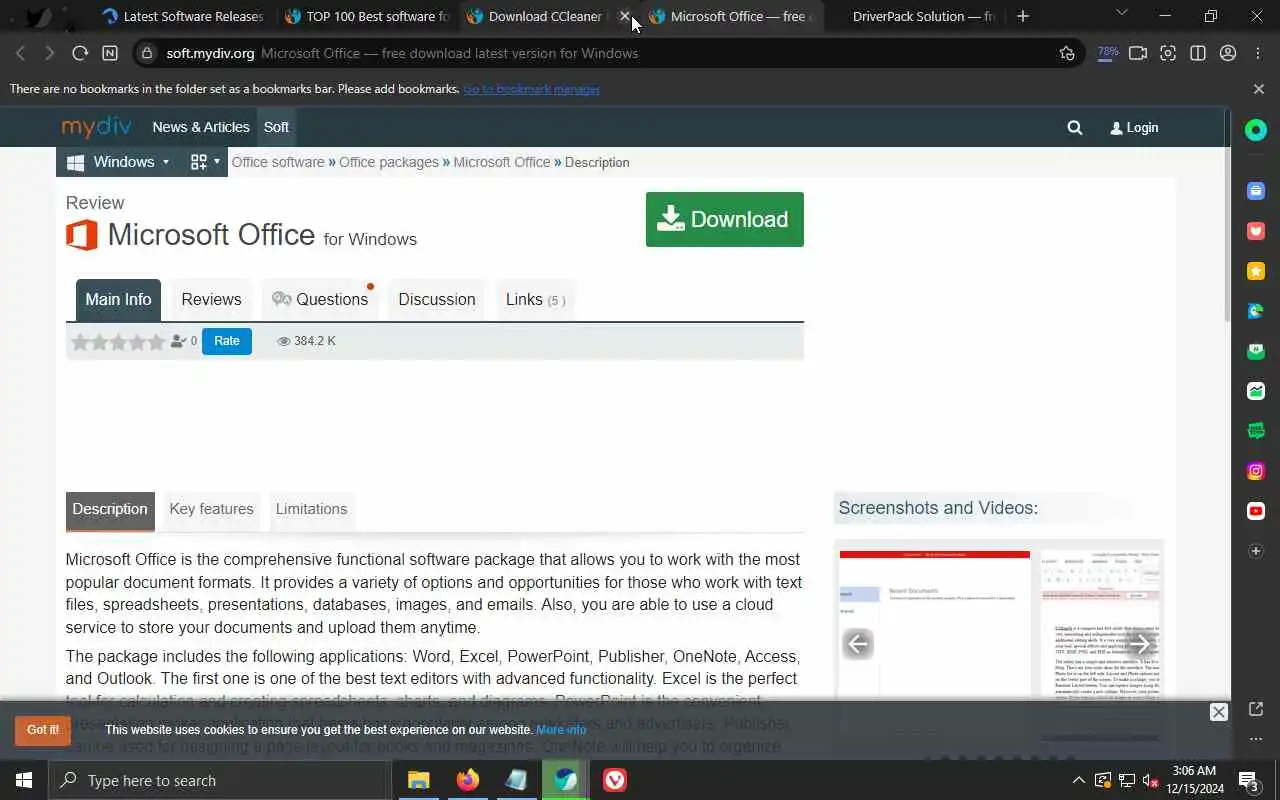Open a new tab with plus button
Image resolution: width=1280 pixels, height=800 pixels.
click(1022, 16)
